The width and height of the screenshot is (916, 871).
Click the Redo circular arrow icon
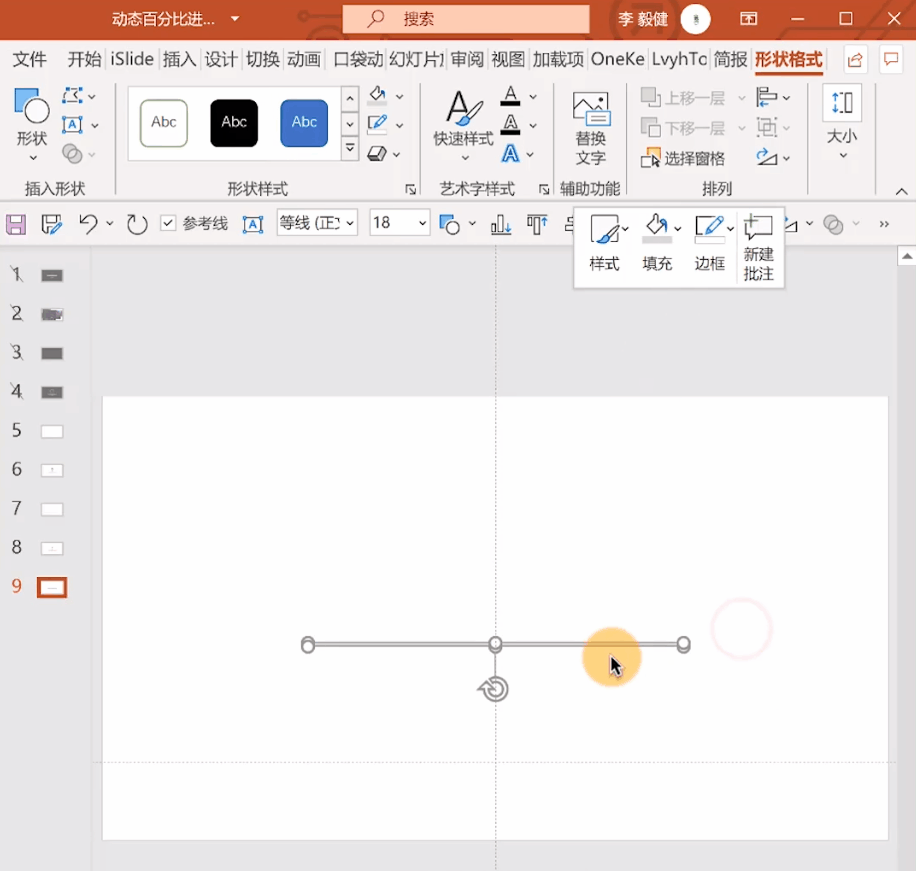coord(137,224)
